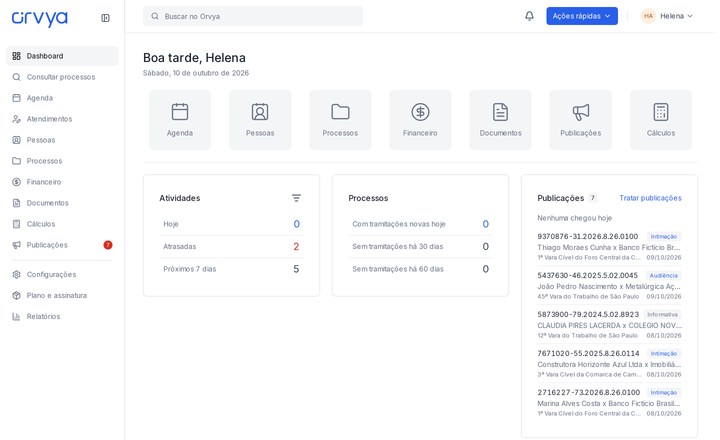Screen dimensions: 720x440
Task: Click the HA user avatar
Action: click(648, 16)
